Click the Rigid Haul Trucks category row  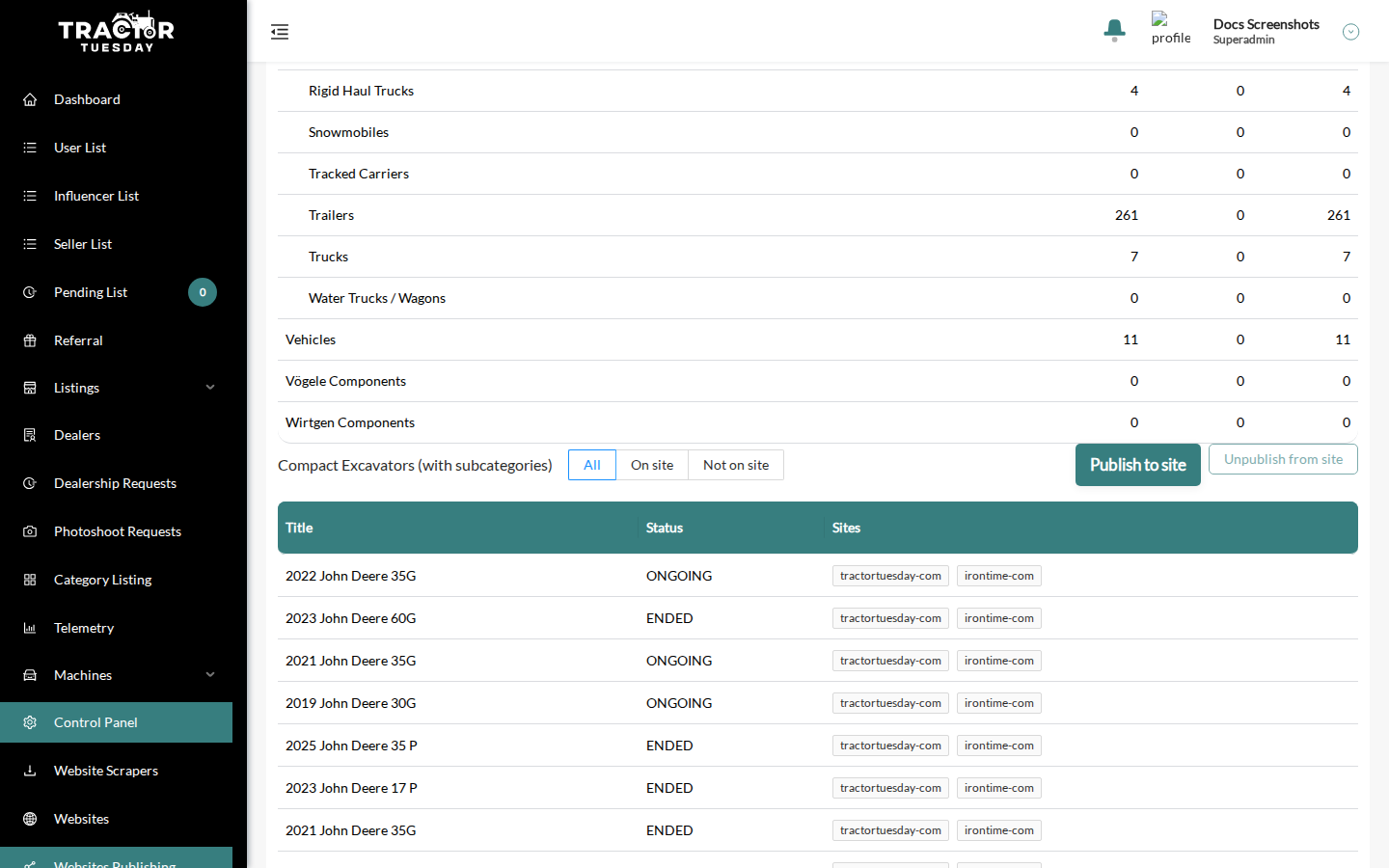coord(818,91)
